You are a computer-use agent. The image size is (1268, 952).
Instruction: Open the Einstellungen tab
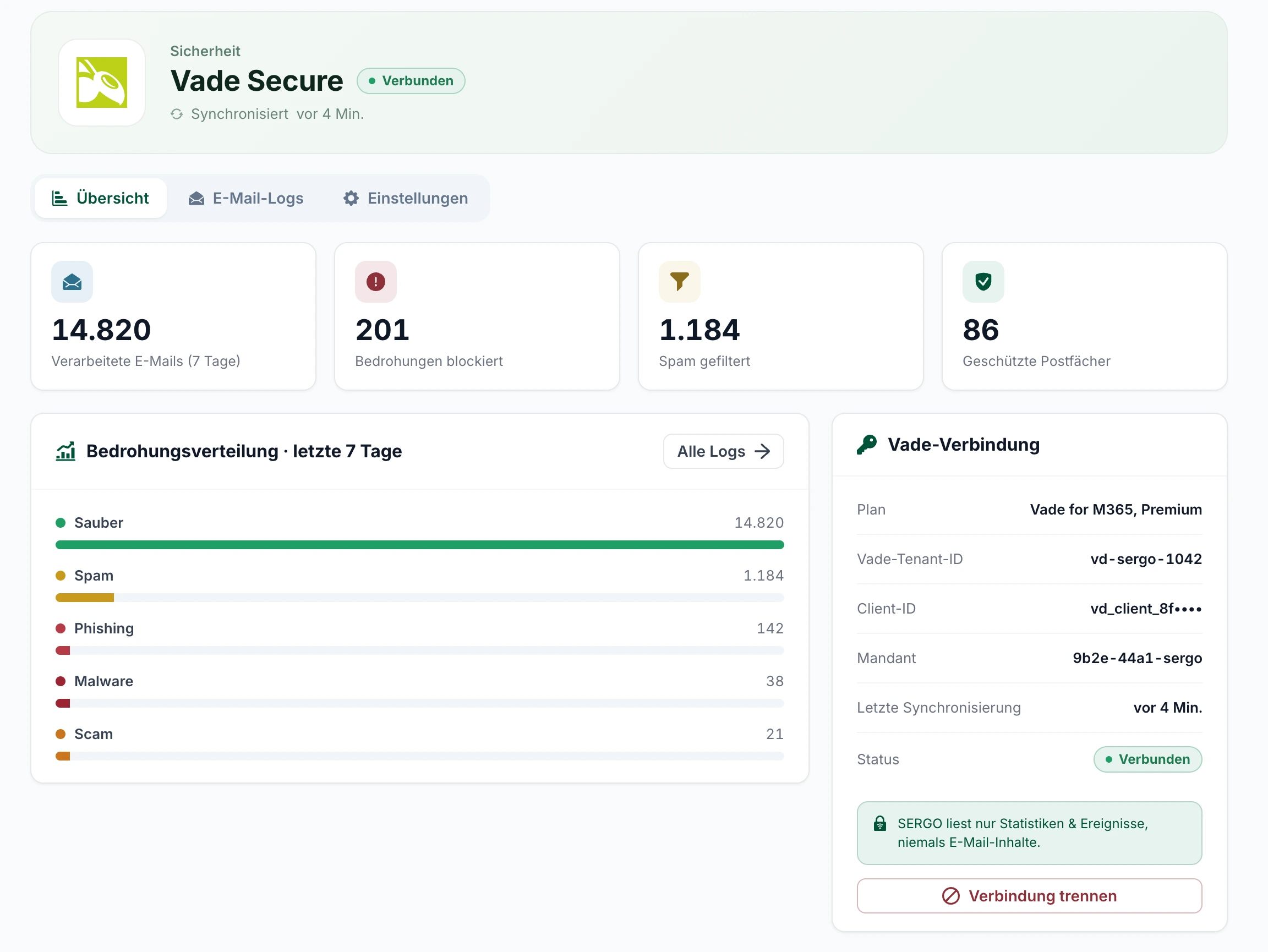coord(406,198)
